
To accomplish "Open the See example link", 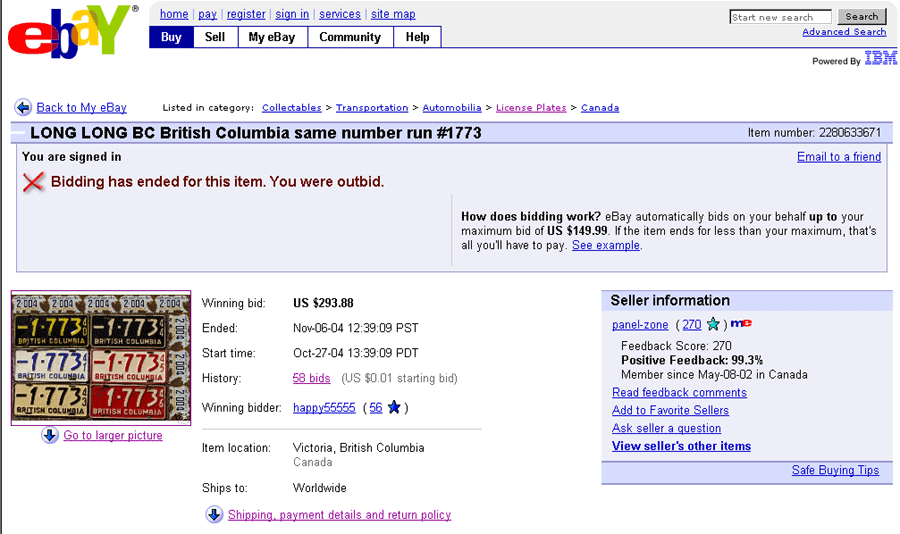I will coord(606,245).
